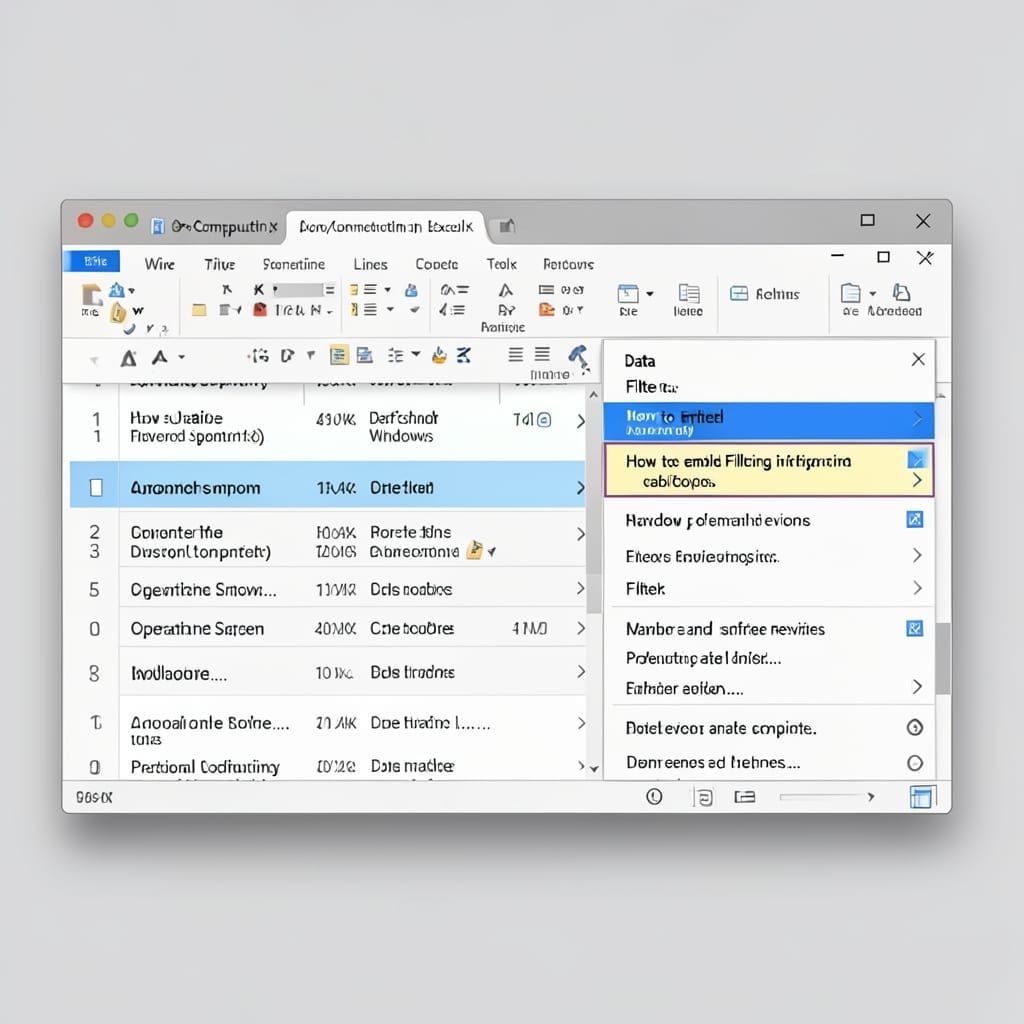Click the "lloree" columns document icon
Screen dimensions: 1024x1024
point(688,293)
